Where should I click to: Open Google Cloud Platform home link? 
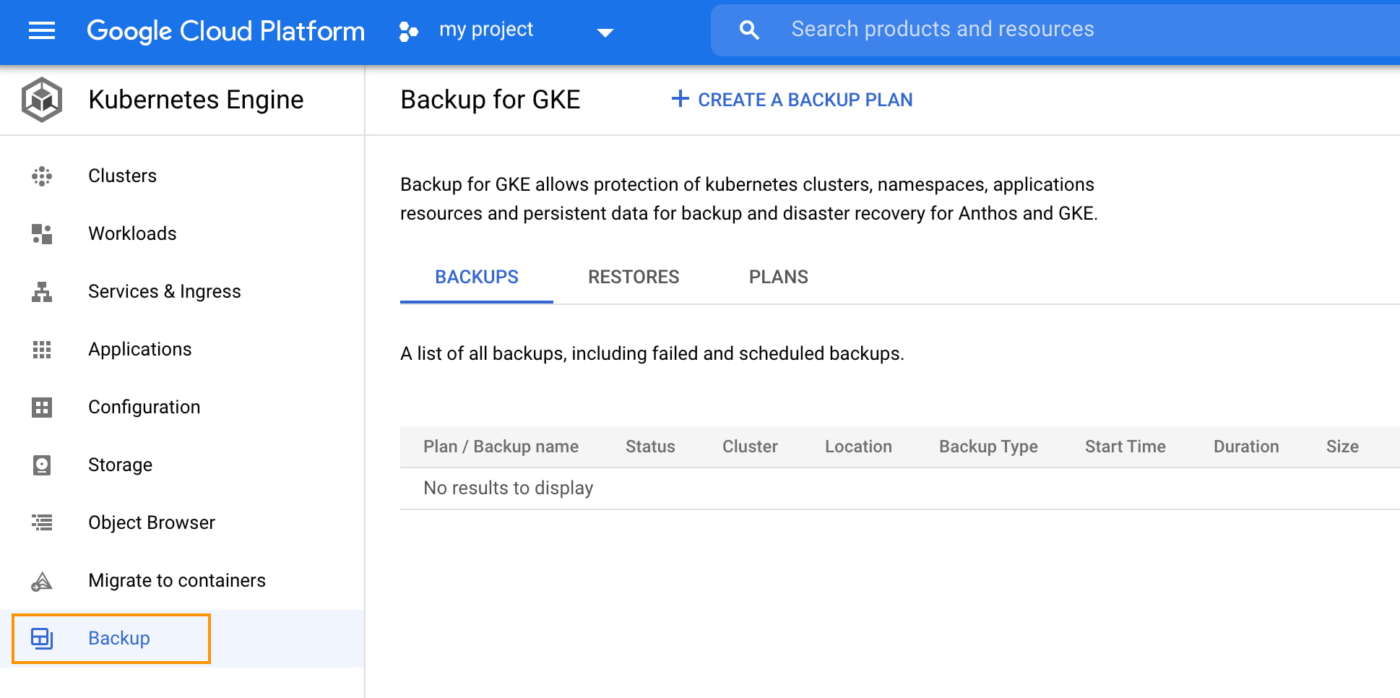point(225,30)
